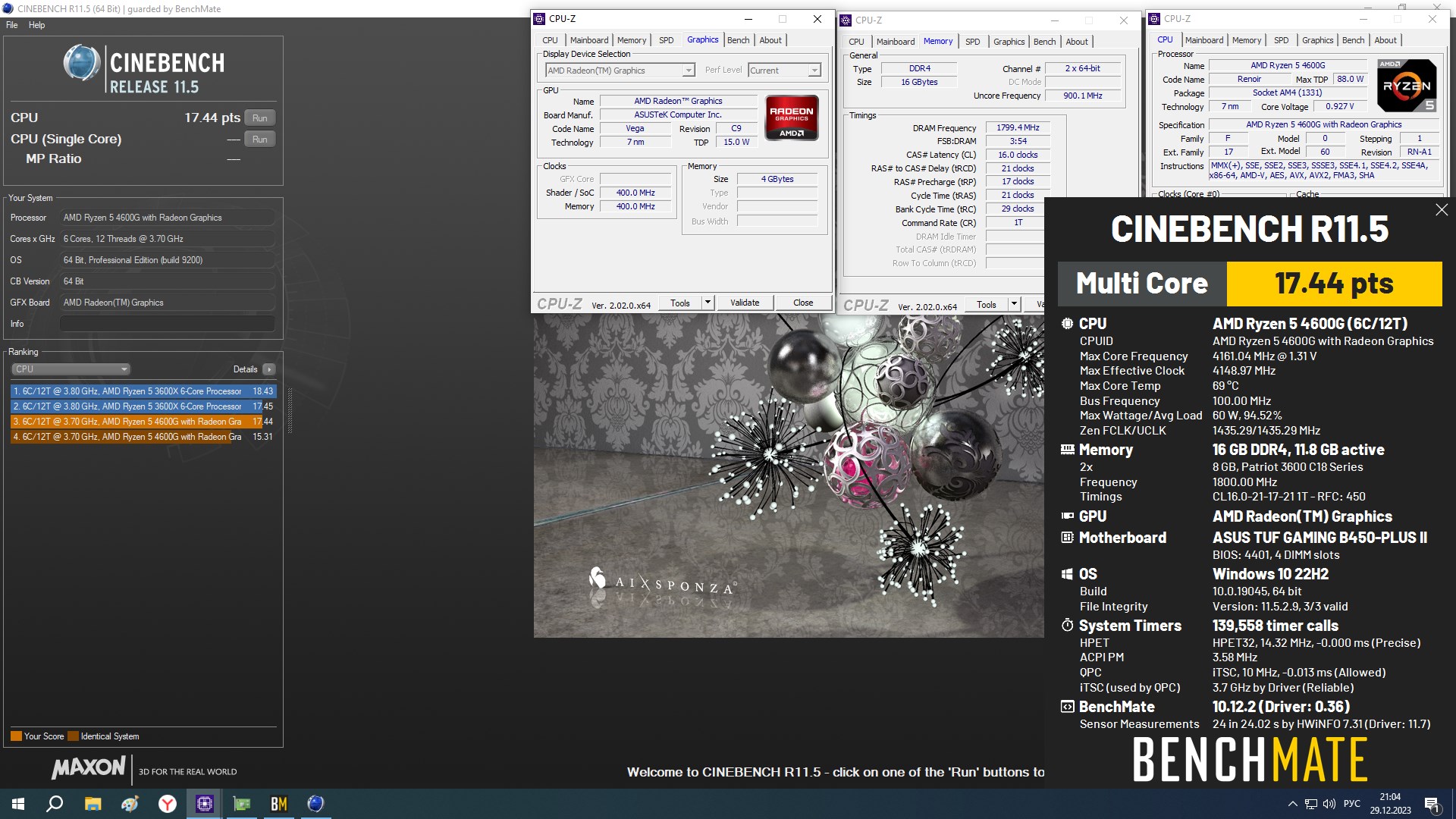Viewport: 1456px width, 819px height.
Task: Click the Your Score orange swatch
Action: pyautogui.click(x=16, y=736)
